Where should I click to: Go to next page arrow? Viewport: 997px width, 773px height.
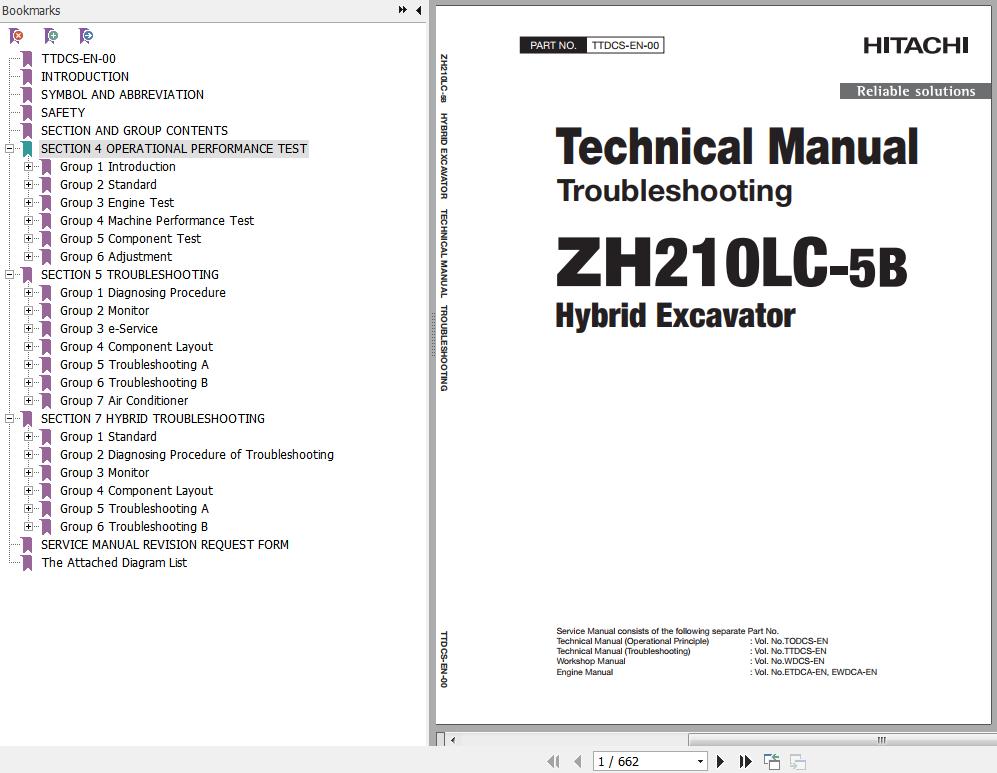720,762
